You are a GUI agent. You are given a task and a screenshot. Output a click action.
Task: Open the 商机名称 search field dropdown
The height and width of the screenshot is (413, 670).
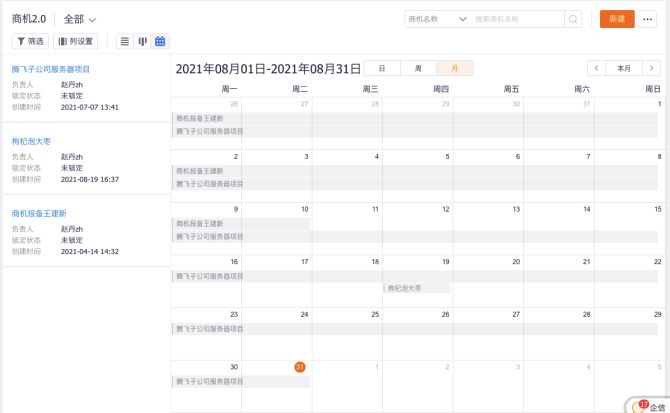pos(437,19)
